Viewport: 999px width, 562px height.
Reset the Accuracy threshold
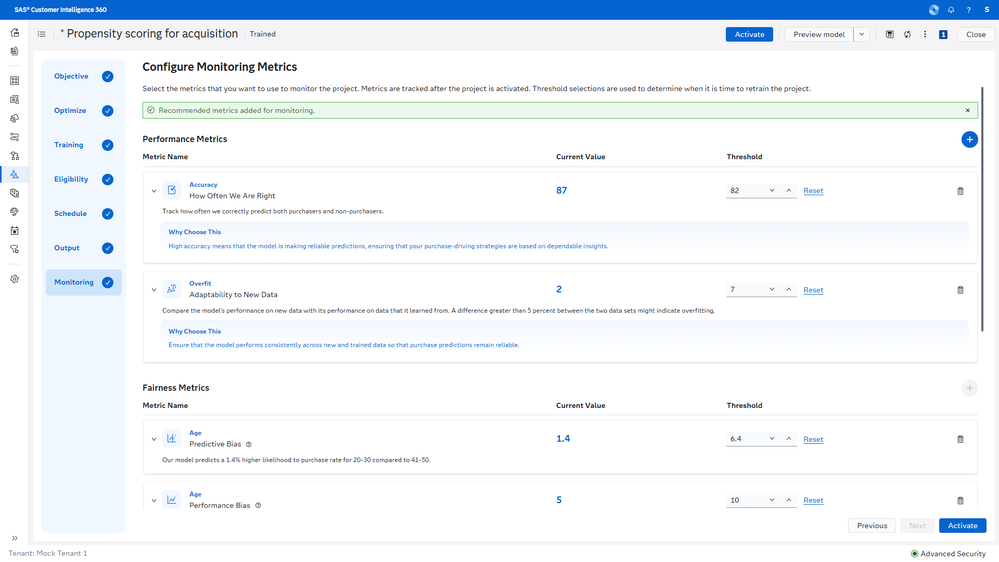(x=813, y=191)
